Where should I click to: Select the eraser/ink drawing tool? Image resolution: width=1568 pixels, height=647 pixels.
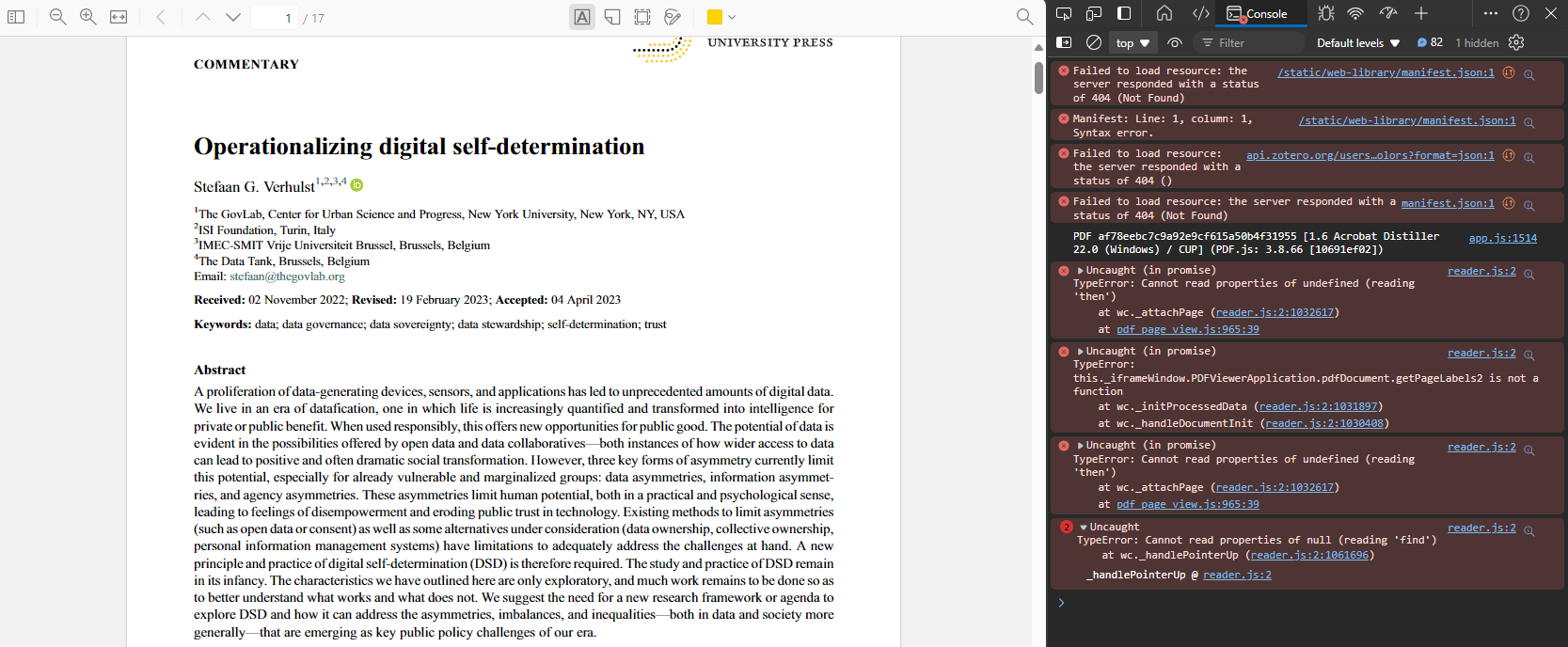click(x=673, y=17)
